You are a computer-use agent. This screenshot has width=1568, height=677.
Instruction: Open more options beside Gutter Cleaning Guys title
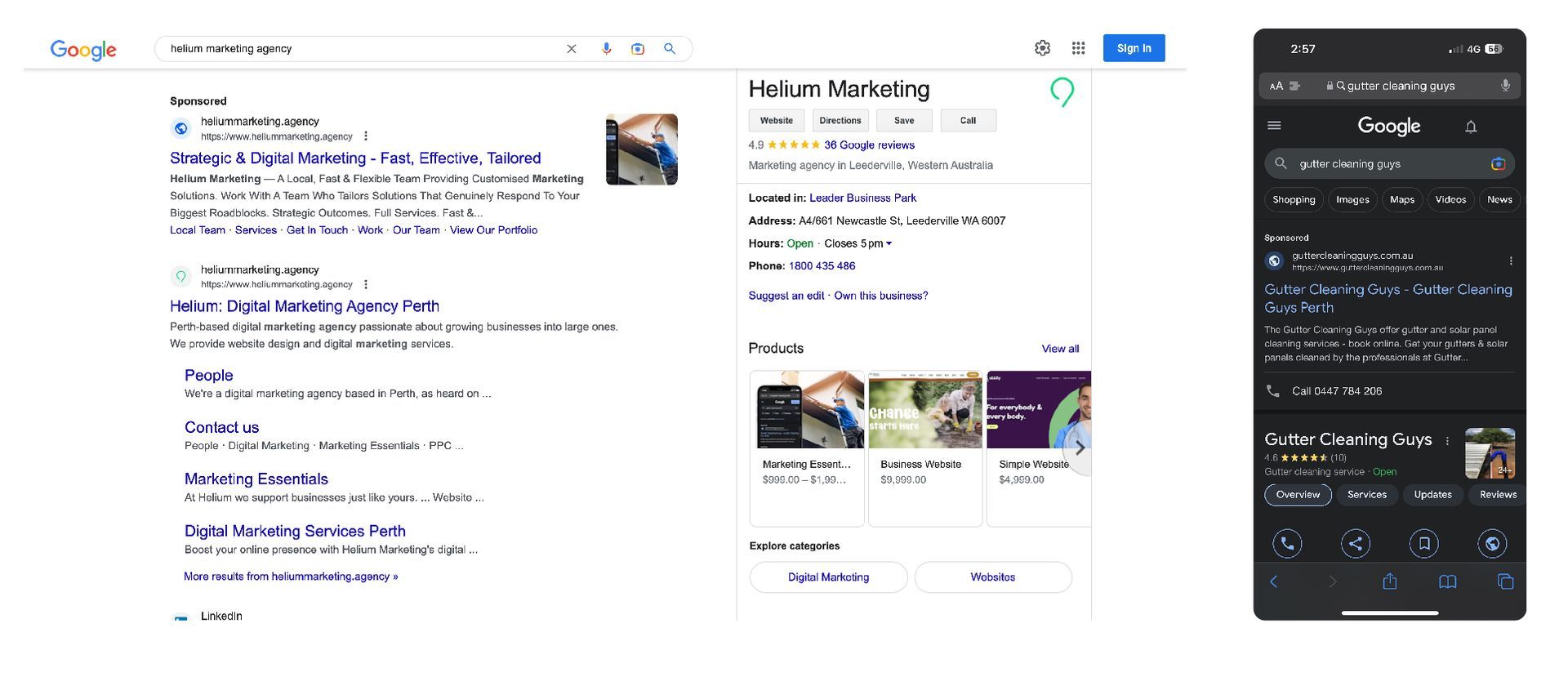pyautogui.click(x=1447, y=441)
